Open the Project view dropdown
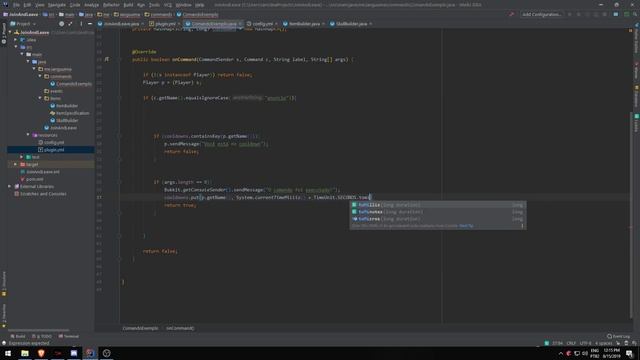 23,24
